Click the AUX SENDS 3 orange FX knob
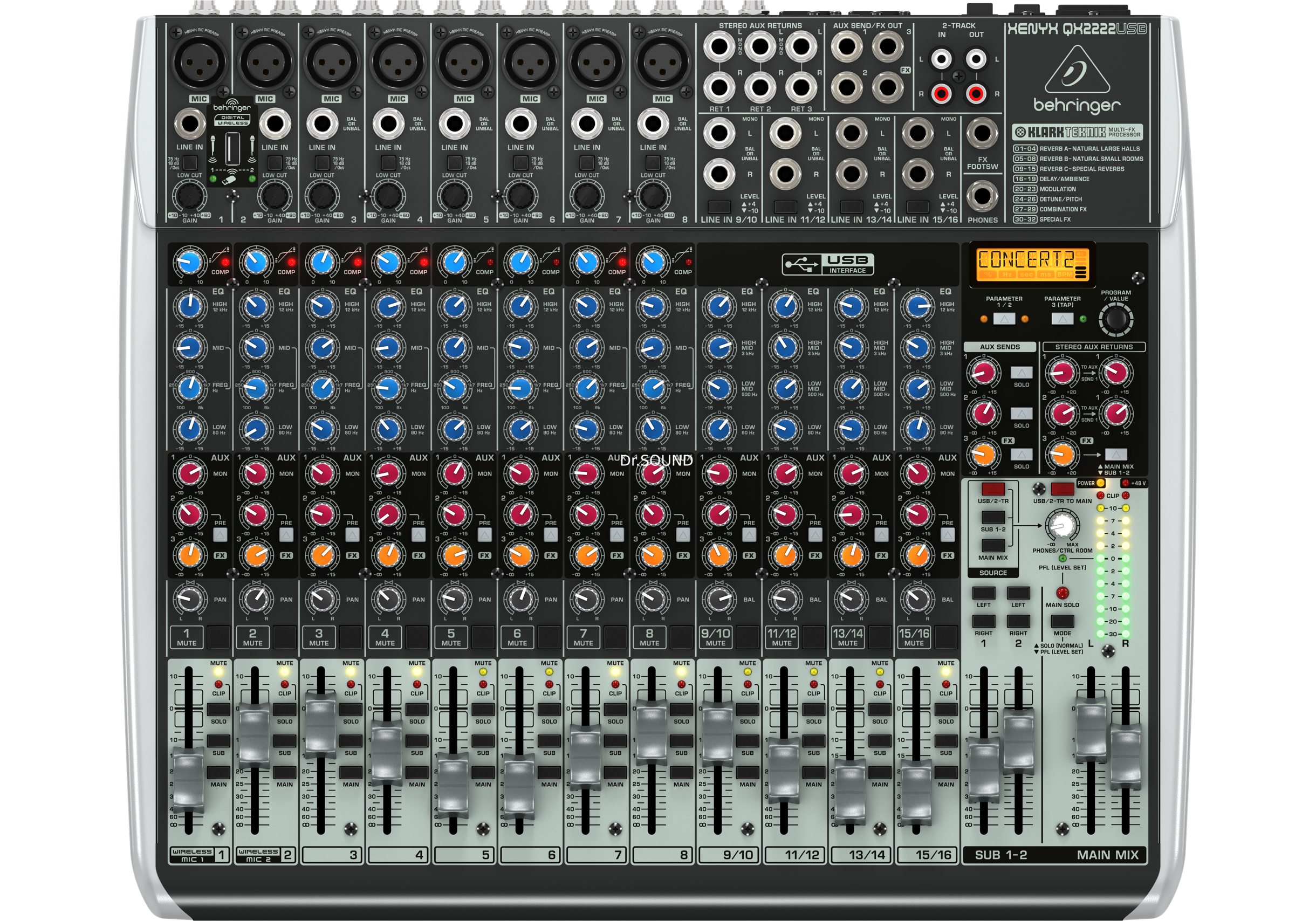1316x921 pixels. 984,455
